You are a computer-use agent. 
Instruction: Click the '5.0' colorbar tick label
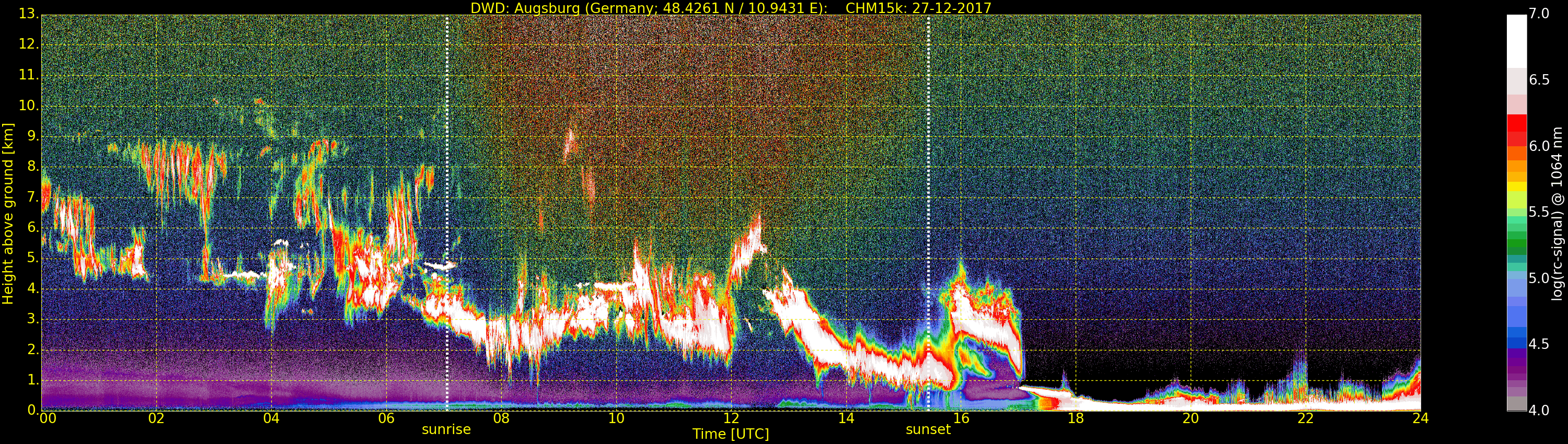(x=1539, y=278)
